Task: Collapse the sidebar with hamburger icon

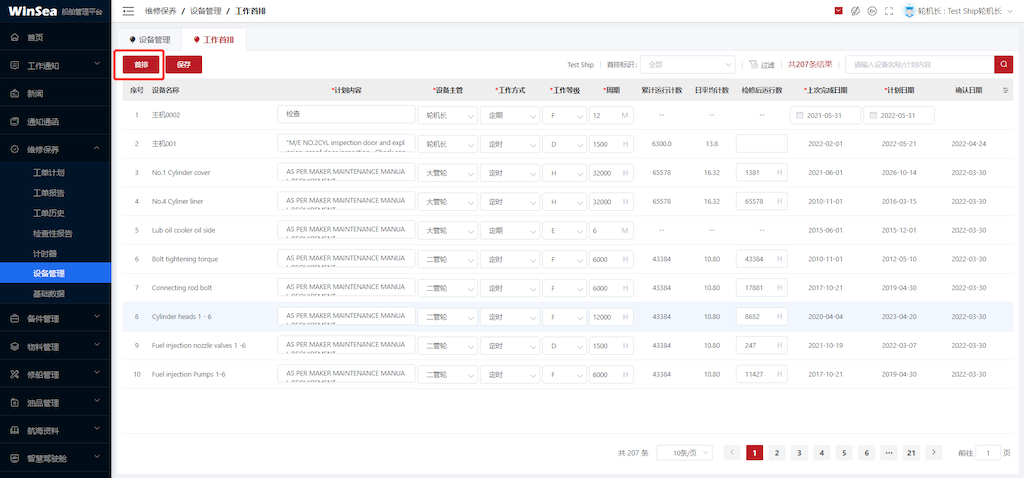Action: 129,11
